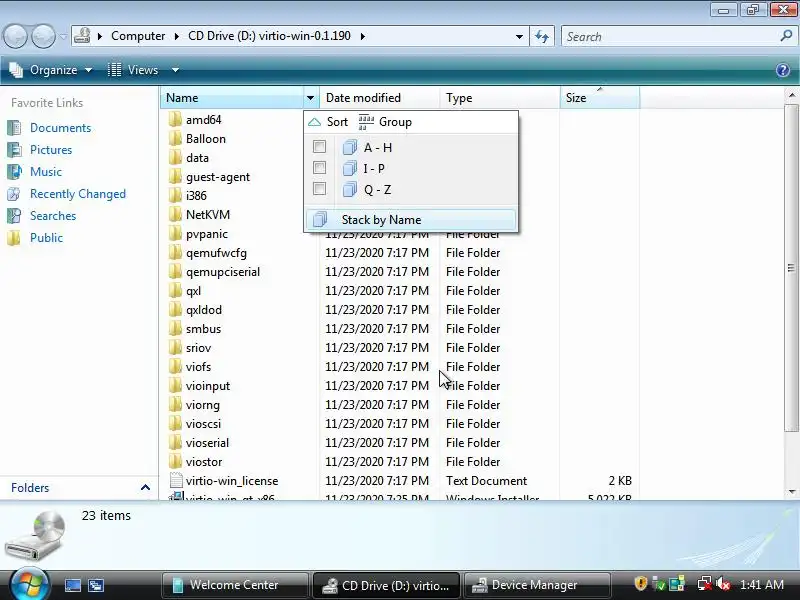The image size is (800, 600).
Task: Open the Views dropdown arrow
Action: click(x=175, y=70)
